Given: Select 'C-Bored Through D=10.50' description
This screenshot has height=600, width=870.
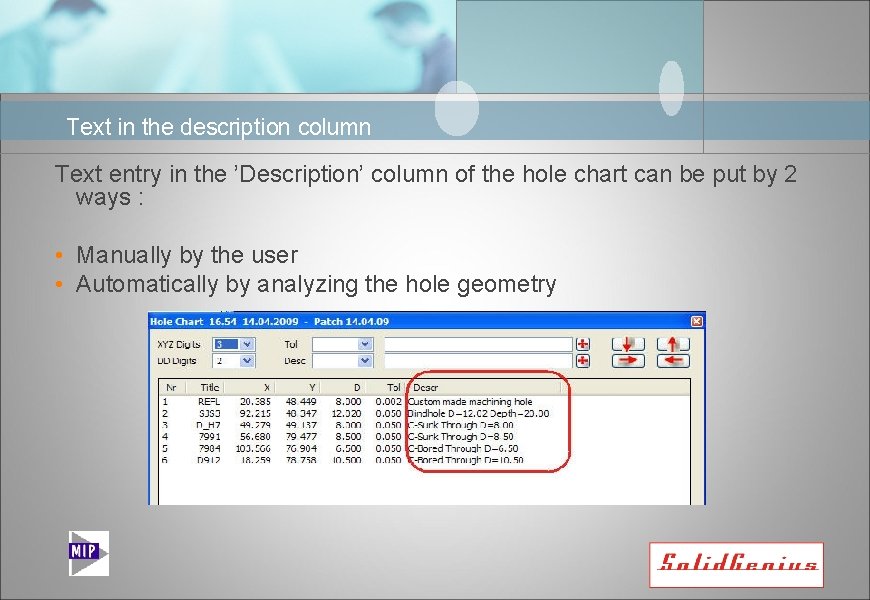Looking at the screenshot, I should 466,460.
